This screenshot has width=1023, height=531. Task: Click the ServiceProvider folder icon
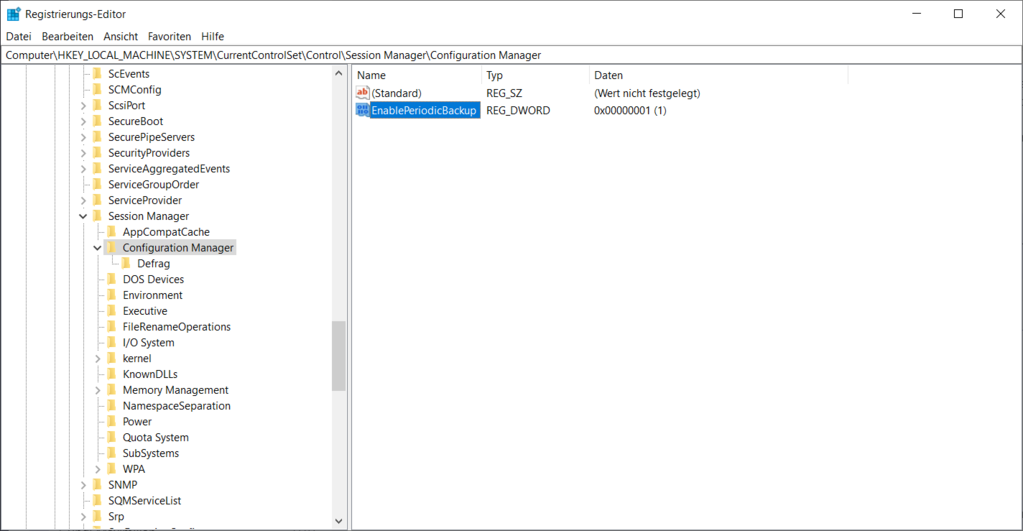[x=98, y=200]
